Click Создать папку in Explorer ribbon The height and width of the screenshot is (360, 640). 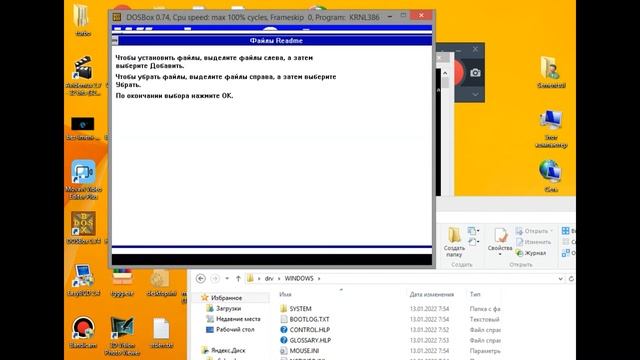(x=454, y=242)
